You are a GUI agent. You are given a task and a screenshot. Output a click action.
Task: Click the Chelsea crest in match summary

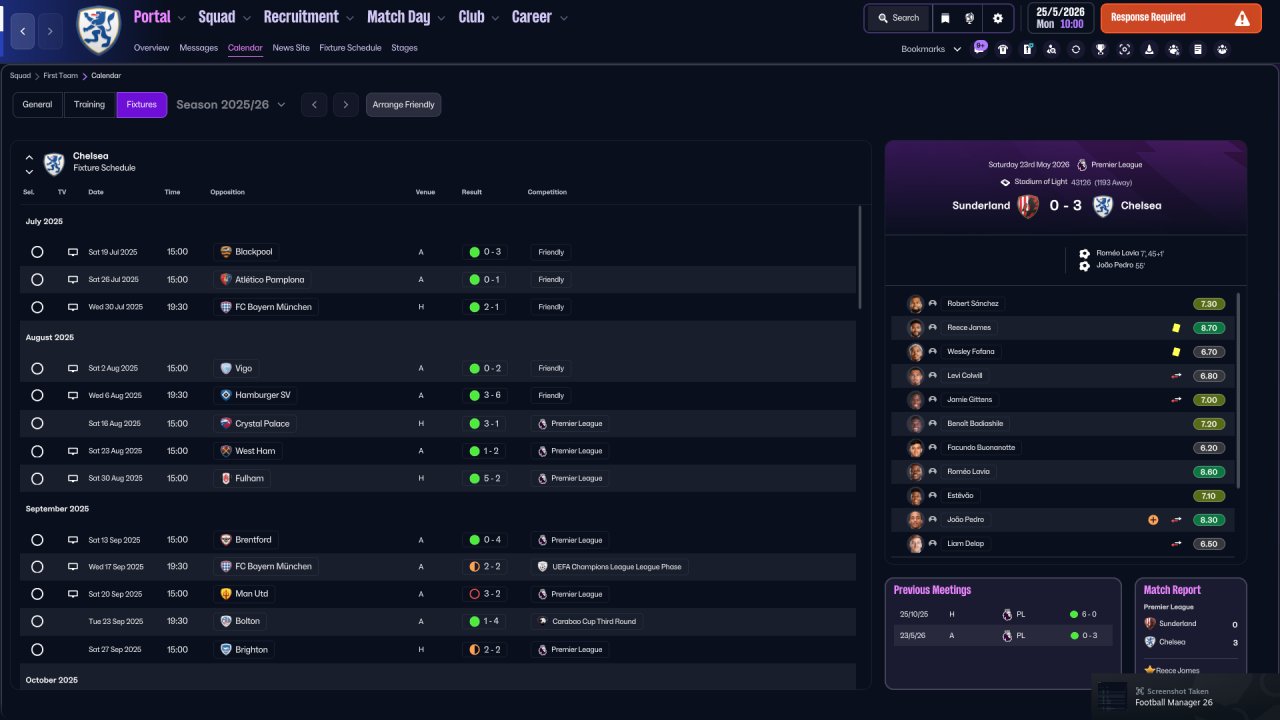[1103, 206]
